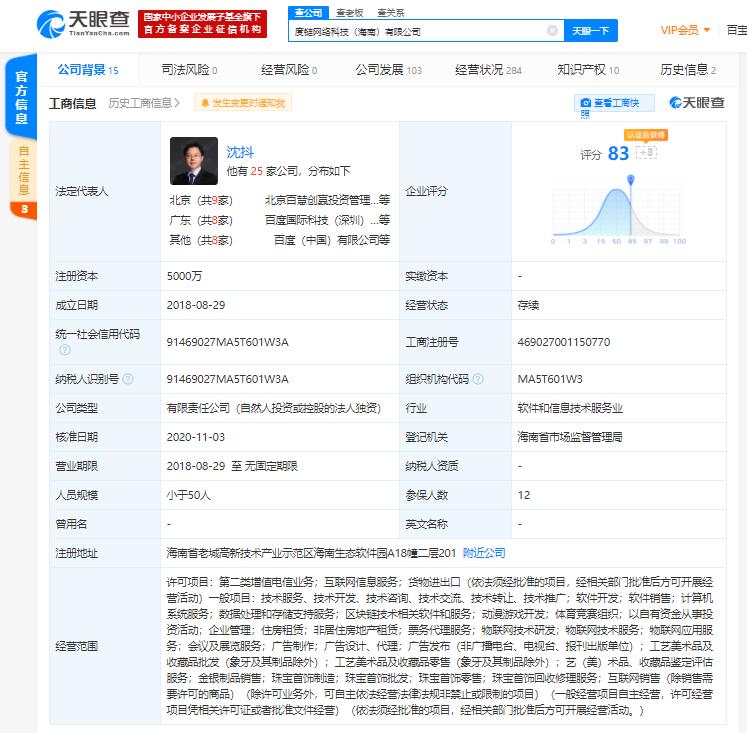Click the organization code MA5T601W3
This screenshot has width=747, height=733.
tap(550, 379)
